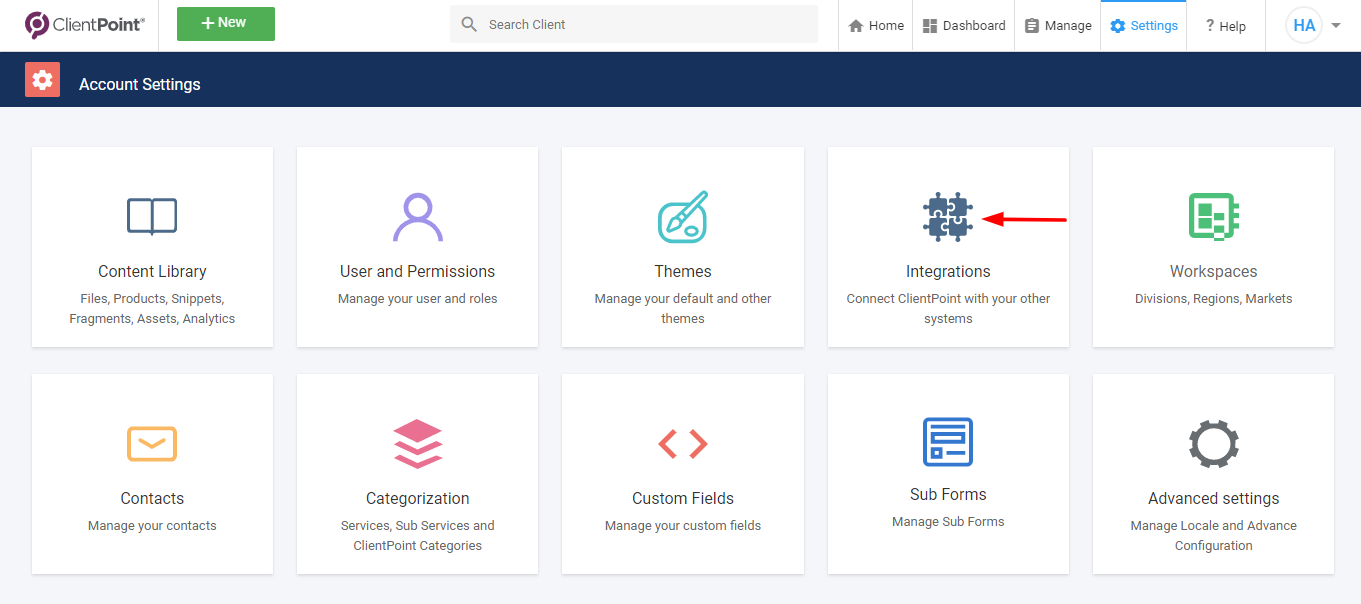Click 'Manage your user and roles' text
This screenshot has width=1361, height=604.
tap(417, 298)
